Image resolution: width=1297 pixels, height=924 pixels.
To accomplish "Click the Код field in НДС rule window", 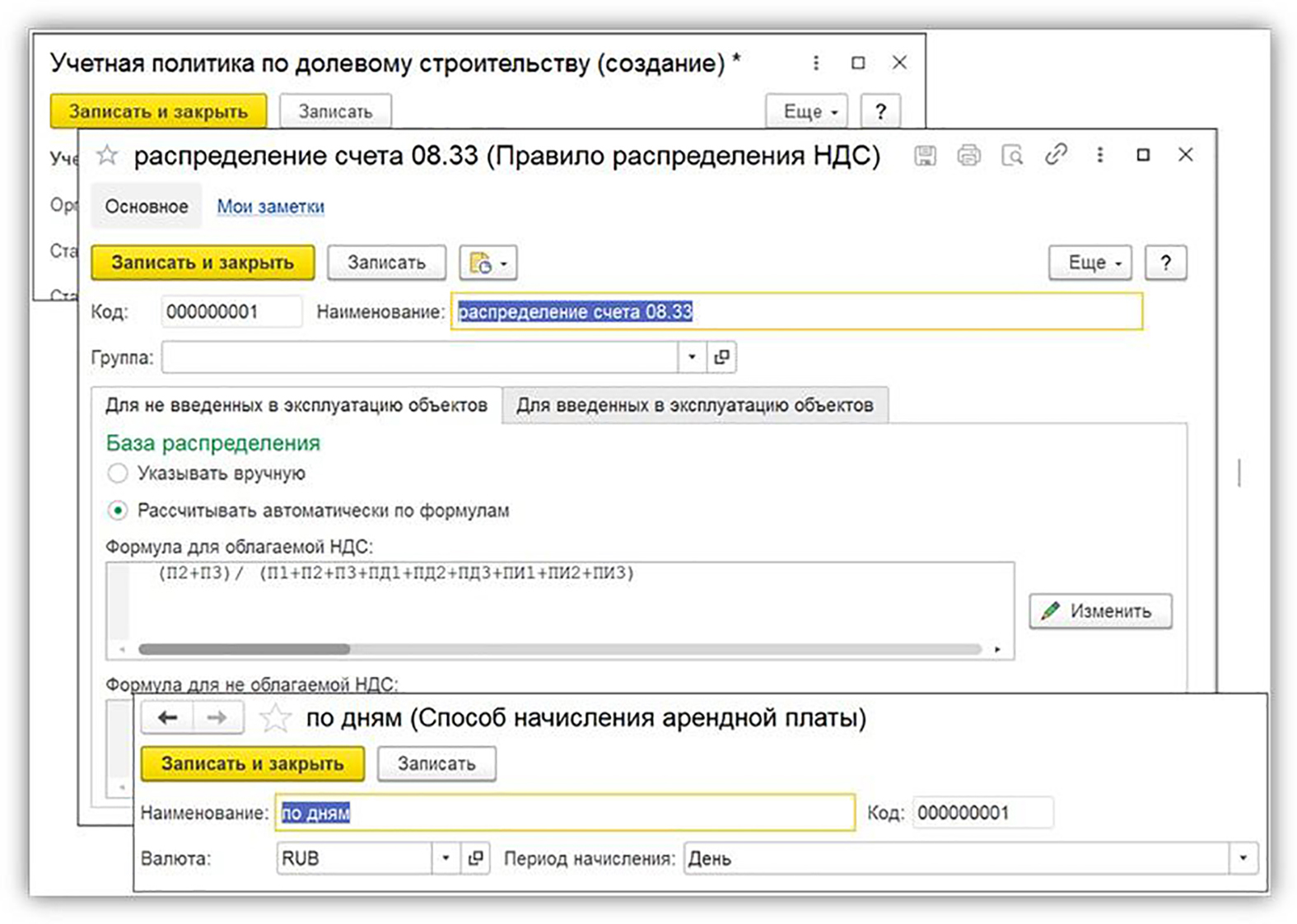I will [x=231, y=312].
